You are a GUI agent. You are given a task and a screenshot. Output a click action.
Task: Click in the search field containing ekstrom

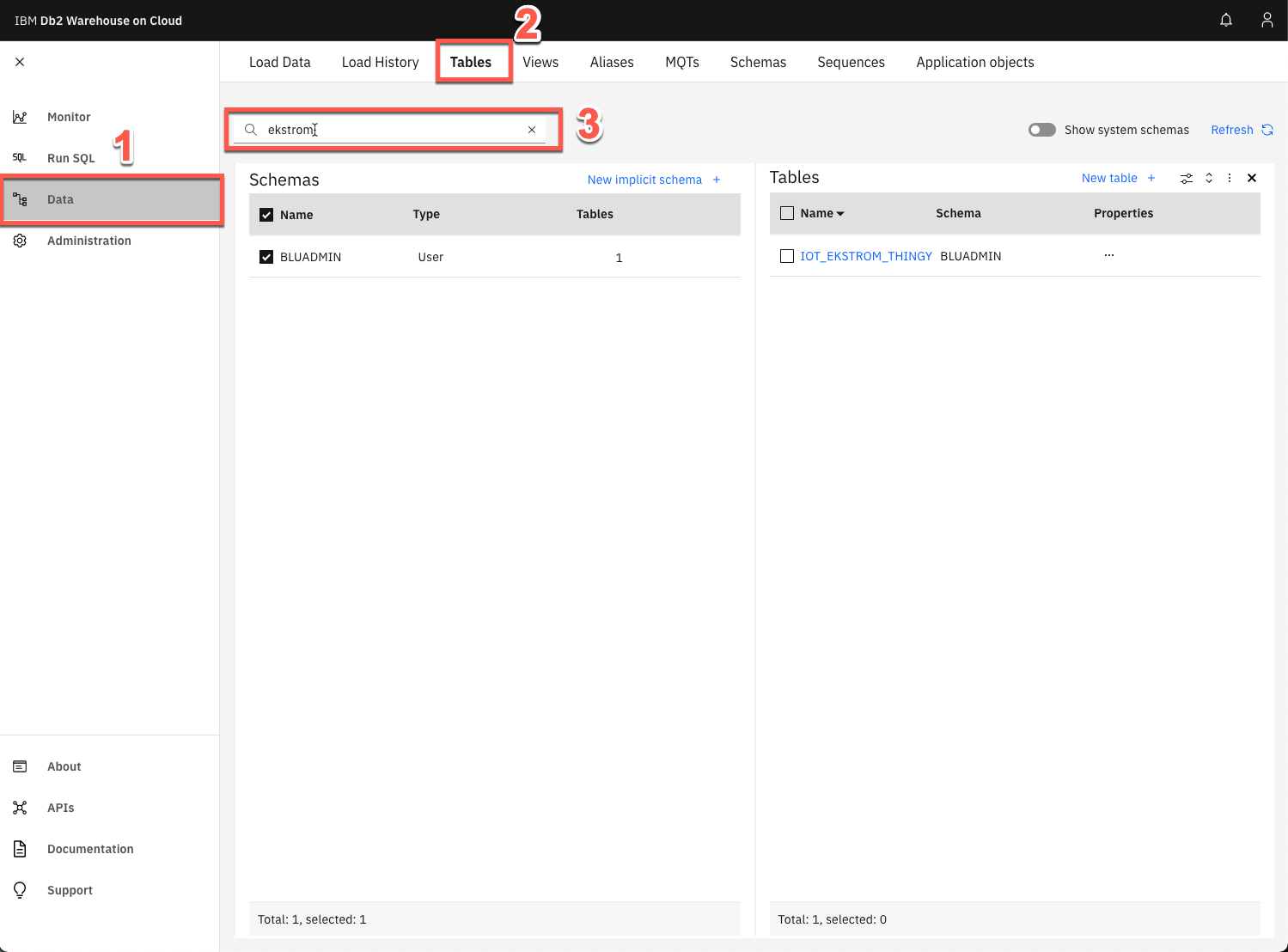[x=391, y=130]
